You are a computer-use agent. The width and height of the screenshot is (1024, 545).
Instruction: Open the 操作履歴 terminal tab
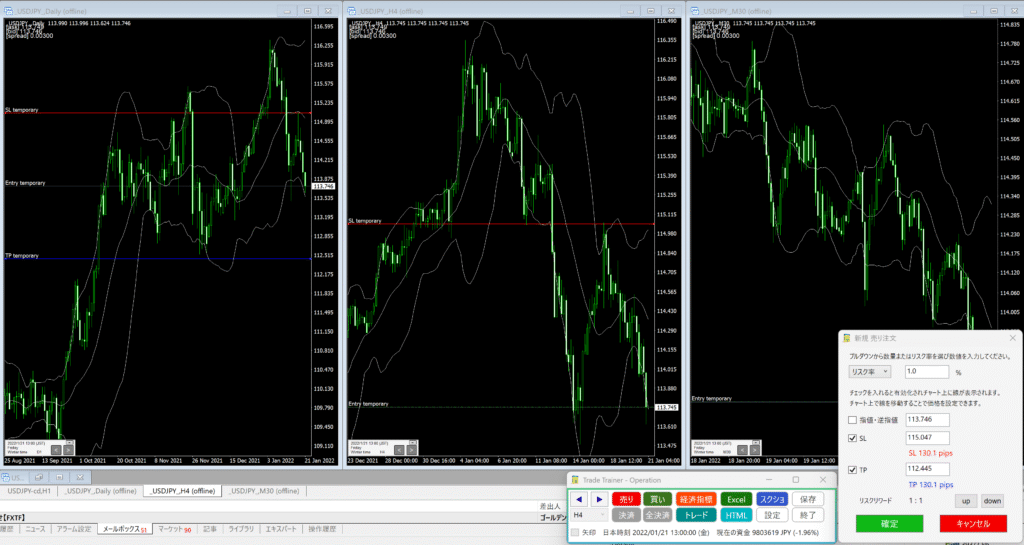[x=322, y=529]
